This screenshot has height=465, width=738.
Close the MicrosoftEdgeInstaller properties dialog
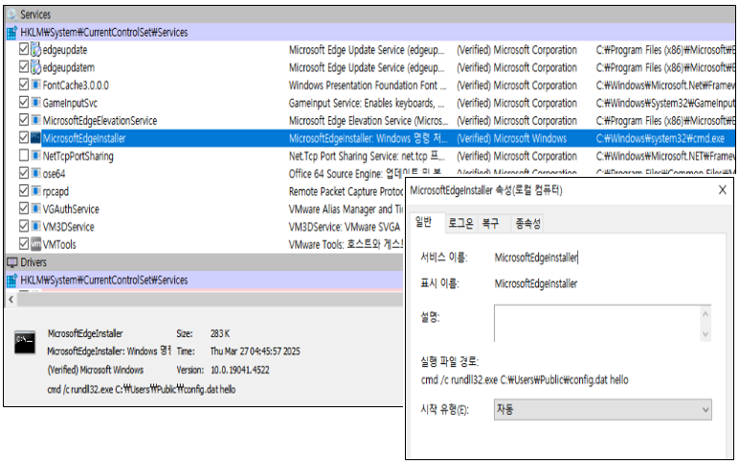722,190
